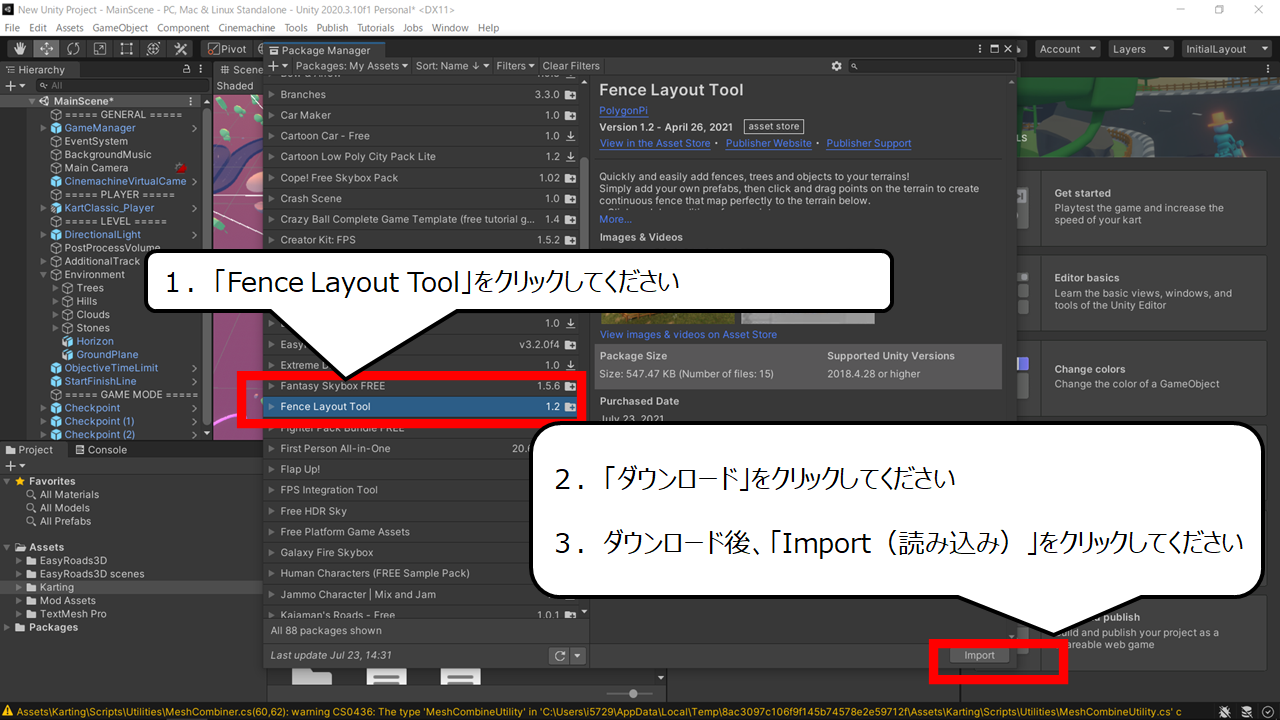The image size is (1280, 720).
Task: Select the Rotate tool
Action: tap(73, 49)
